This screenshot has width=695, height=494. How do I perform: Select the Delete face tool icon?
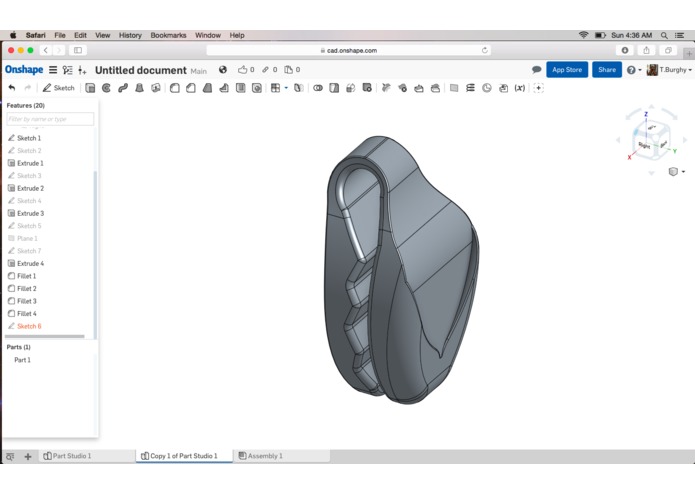pyautogui.click(x=402, y=88)
